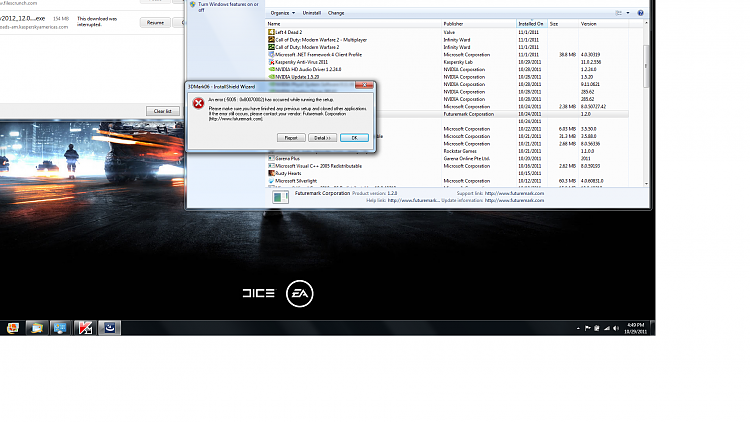The image size is (750, 422).
Task: Click the network icon in the system tray
Action: tap(607, 328)
